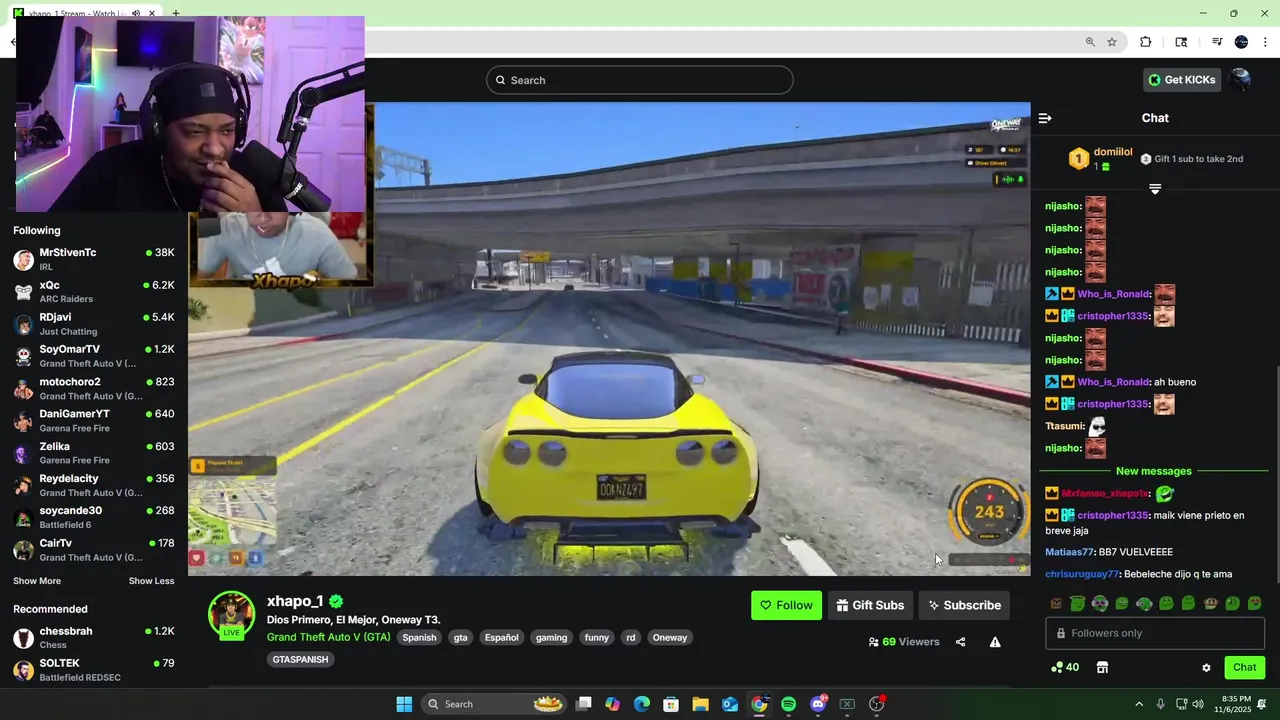
Task: Open recommended channel chessbrah
Action: (94, 638)
